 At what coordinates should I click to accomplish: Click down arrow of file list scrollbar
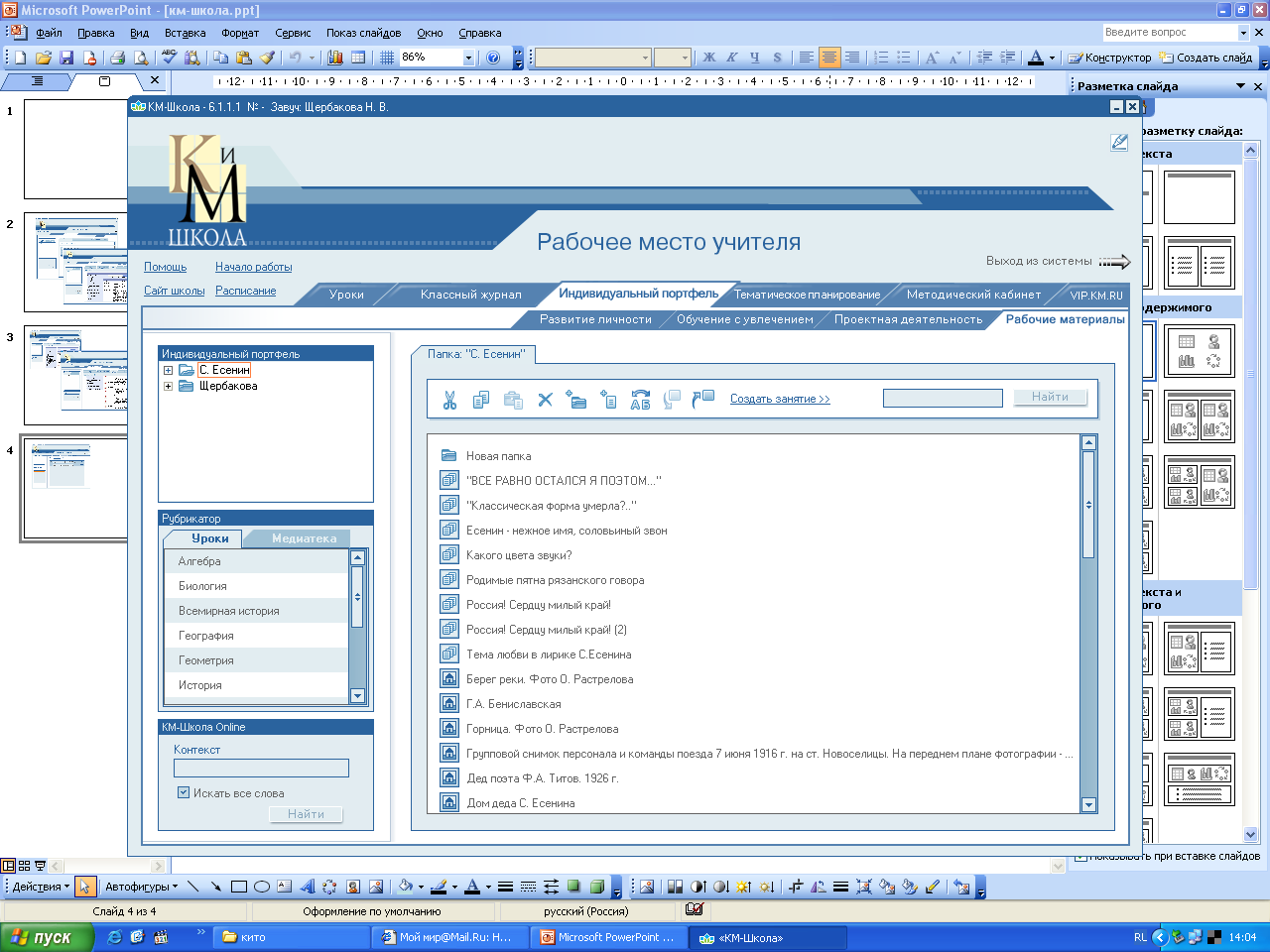[x=1088, y=805]
